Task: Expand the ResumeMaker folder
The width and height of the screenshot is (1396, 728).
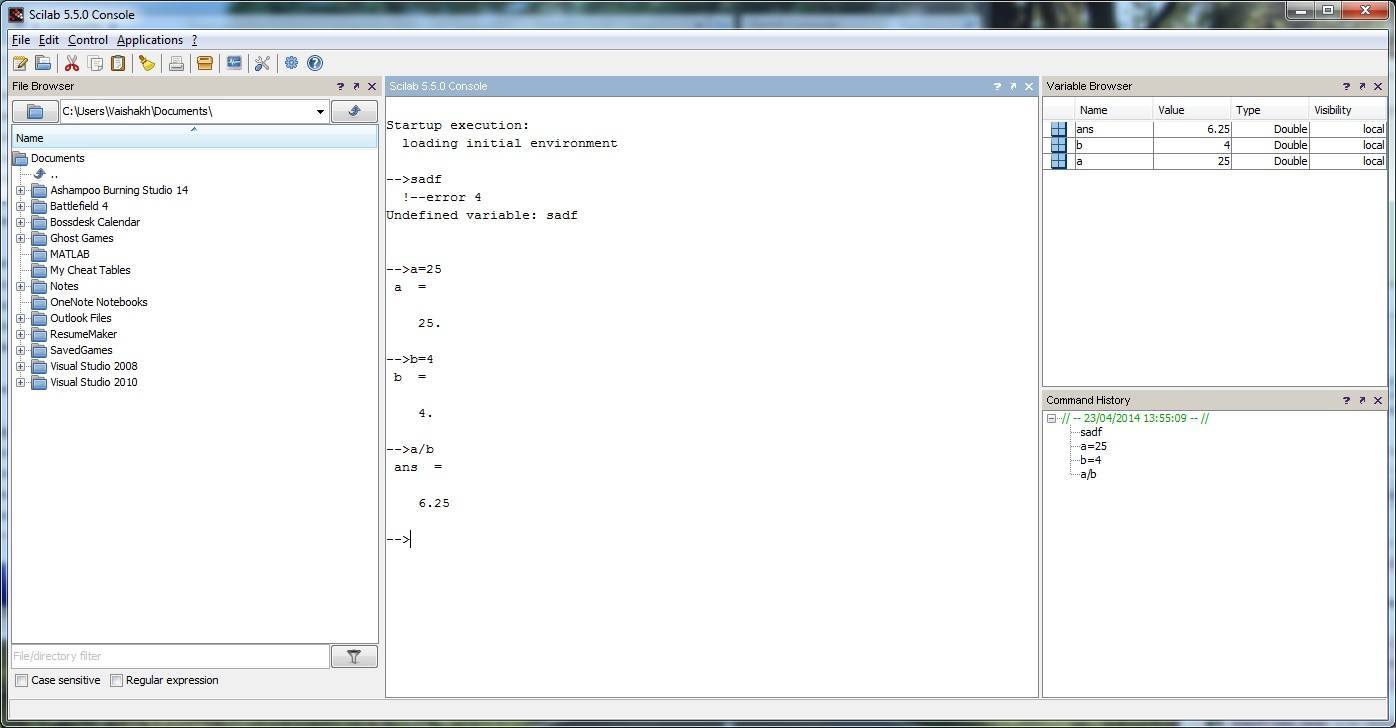Action: click(x=20, y=334)
